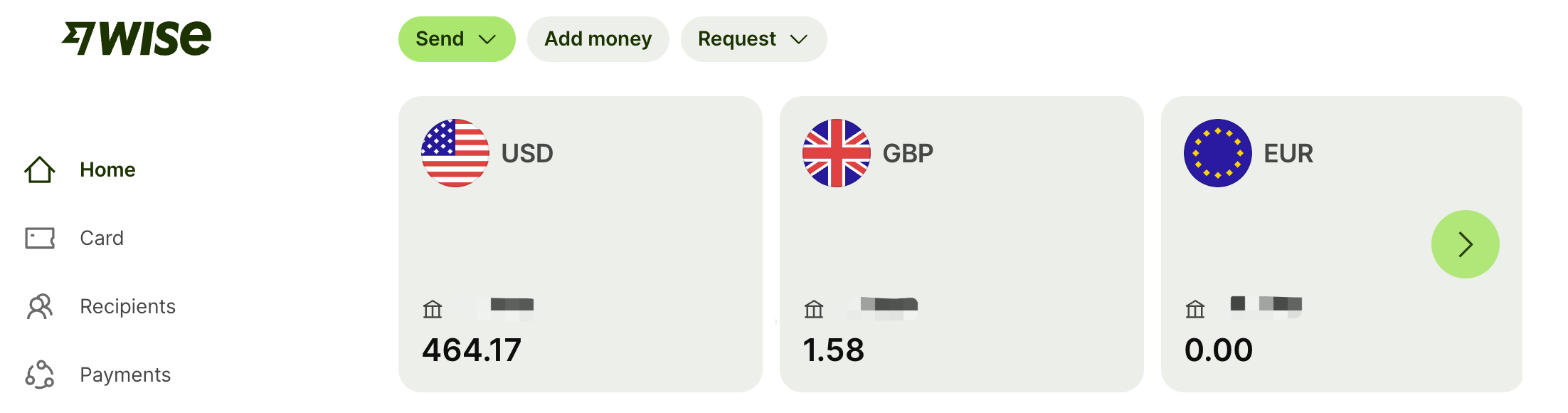Click the Wise logo
This screenshot has width=1568, height=413.
(x=137, y=38)
